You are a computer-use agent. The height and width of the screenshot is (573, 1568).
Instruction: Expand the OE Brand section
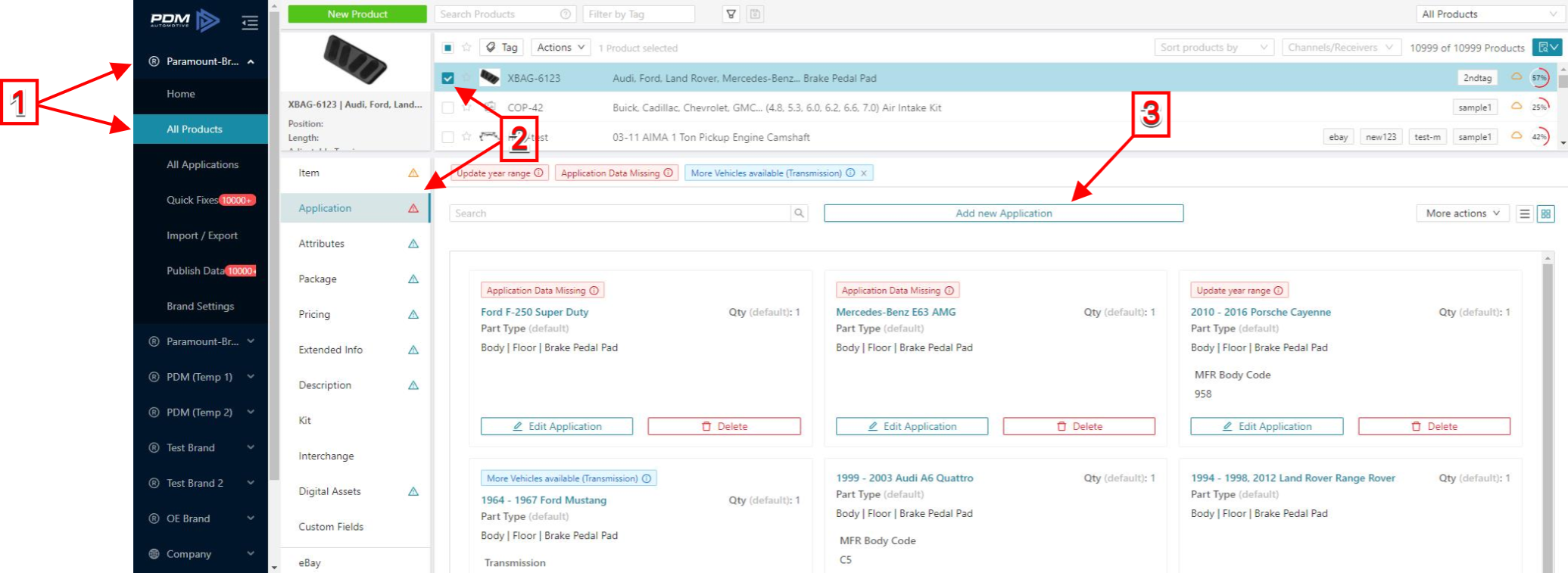(x=201, y=519)
